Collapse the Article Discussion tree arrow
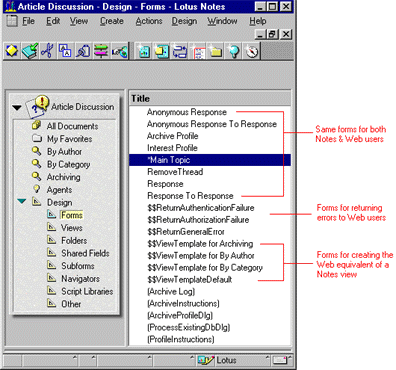The height and width of the screenshot is (370, 396). point(17,107)
